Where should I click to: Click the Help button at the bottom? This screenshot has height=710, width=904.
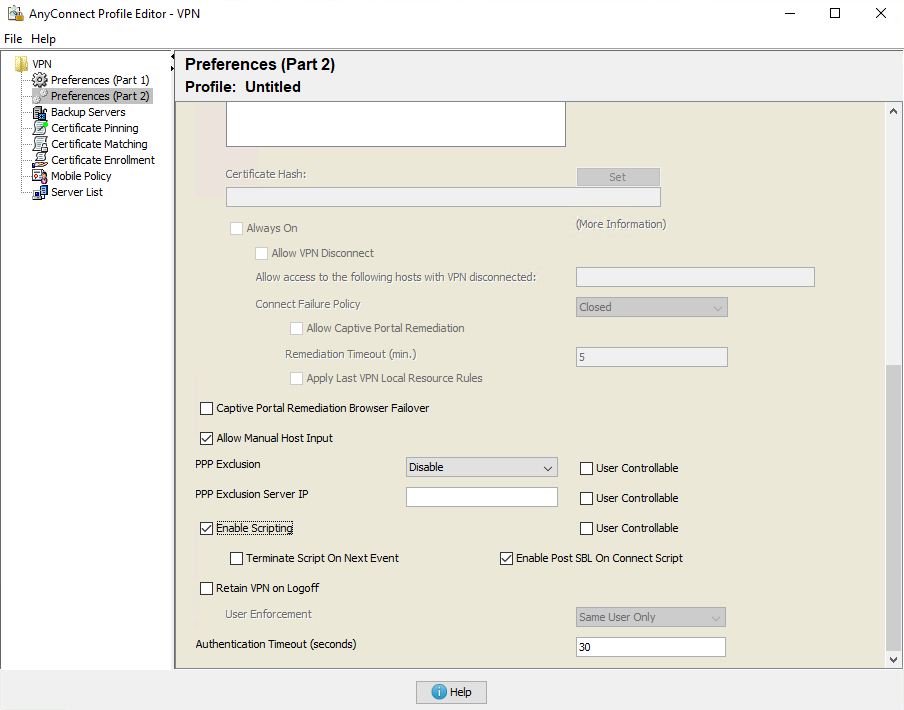pyautogui.click(x=451, y=692)
